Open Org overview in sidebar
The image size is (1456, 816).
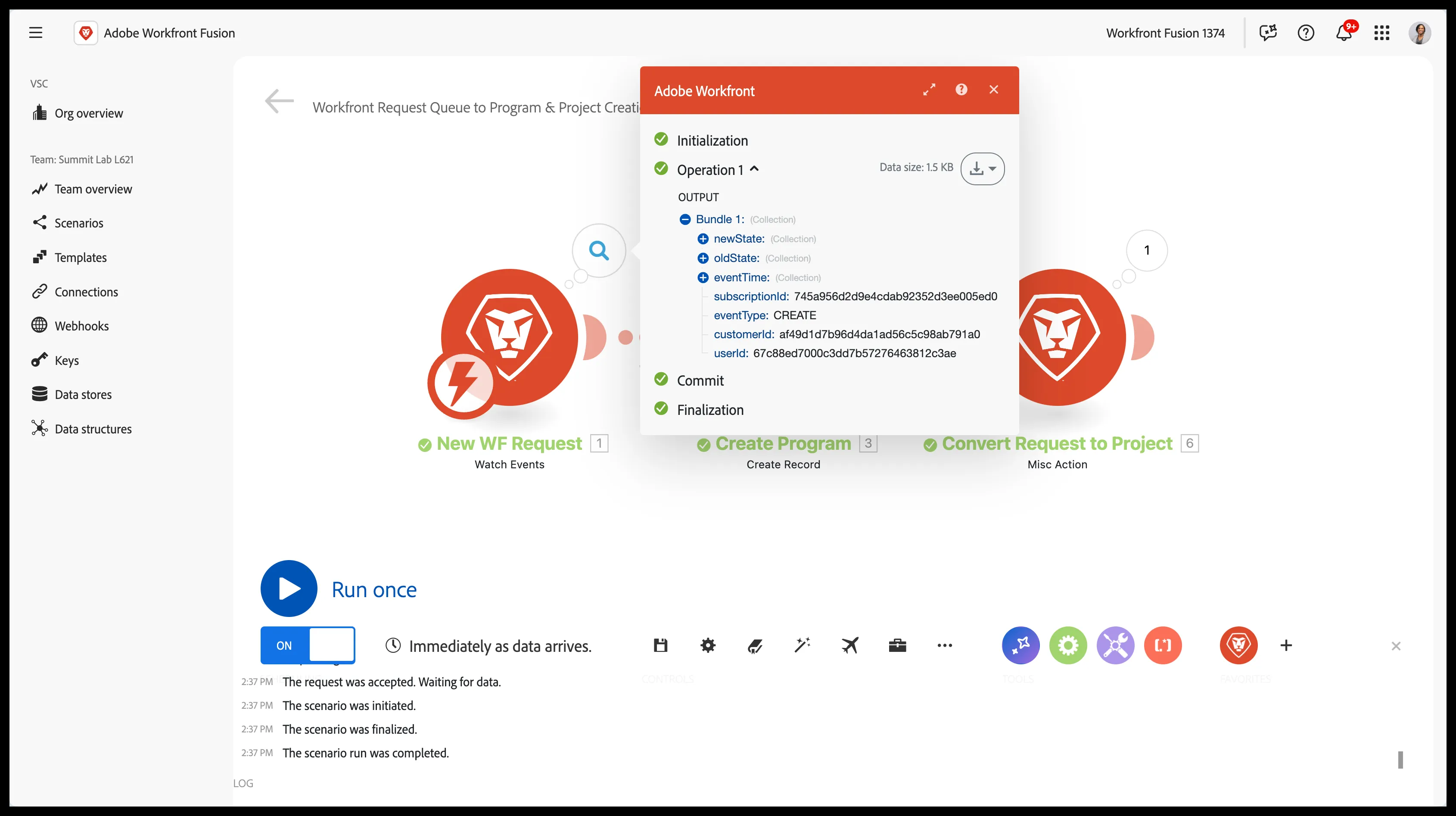[78, 113]
